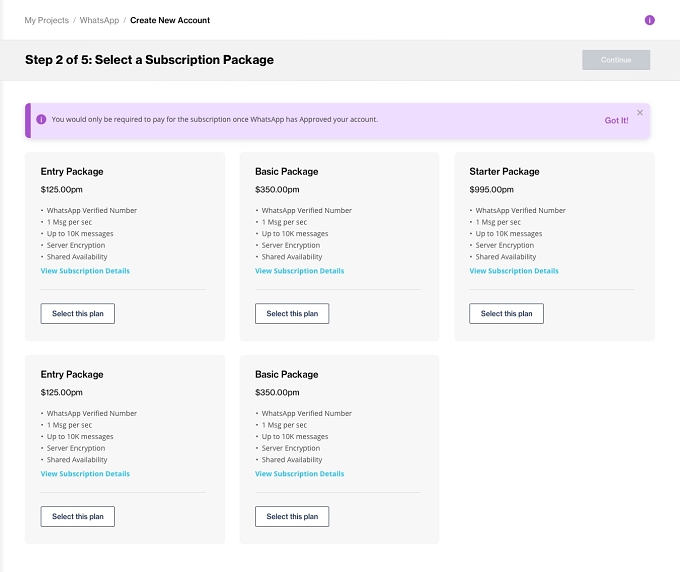The image size is (680, 572).
Task: Select the first-row Entry Package plan
Action: point(78,314)
